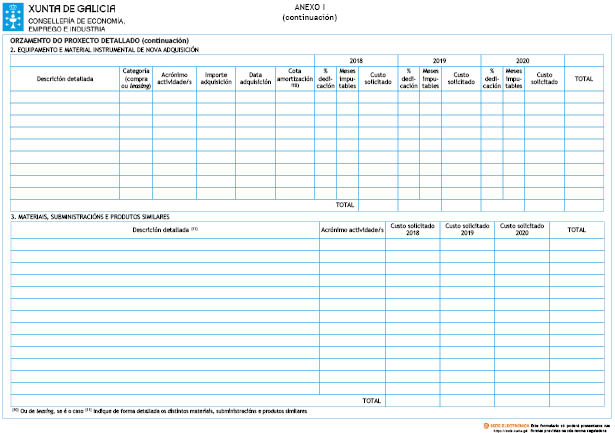Open the sede.xunta.gal link in footer

click(x=509, y=431)
